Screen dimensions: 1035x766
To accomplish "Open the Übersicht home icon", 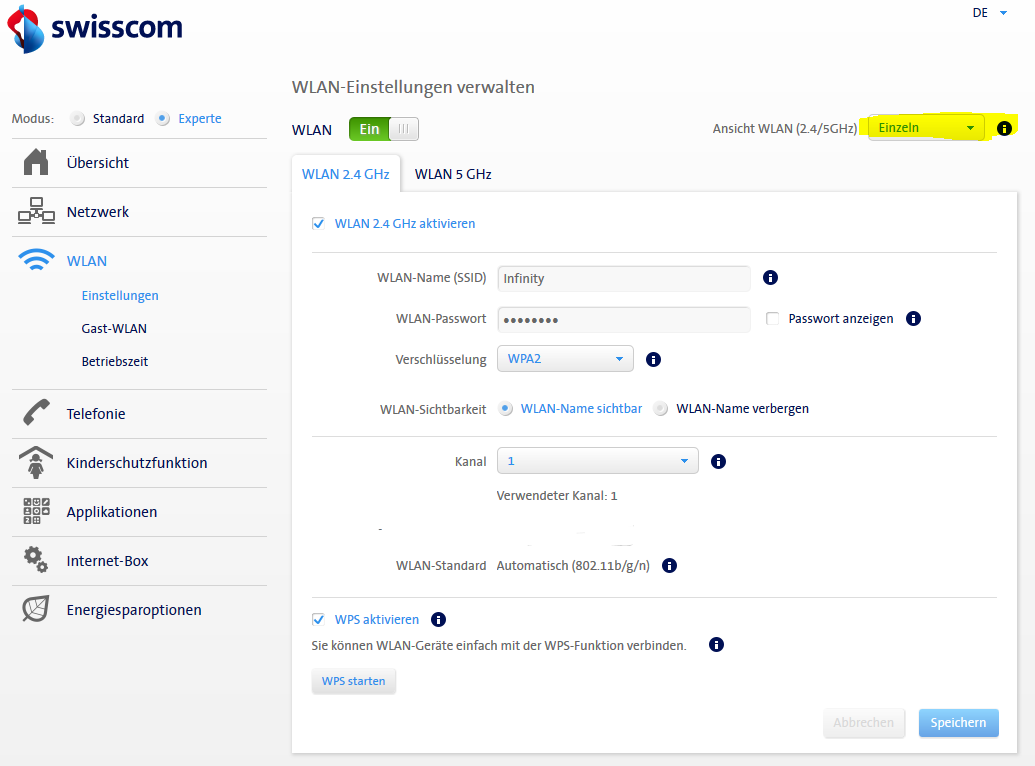I will (x=33, y=162).
